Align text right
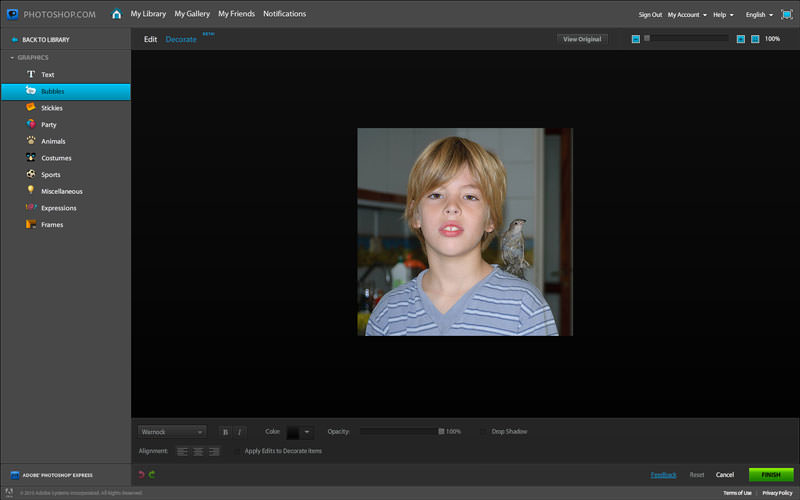This screenshot has width=800, height=500. pos(214,452)
